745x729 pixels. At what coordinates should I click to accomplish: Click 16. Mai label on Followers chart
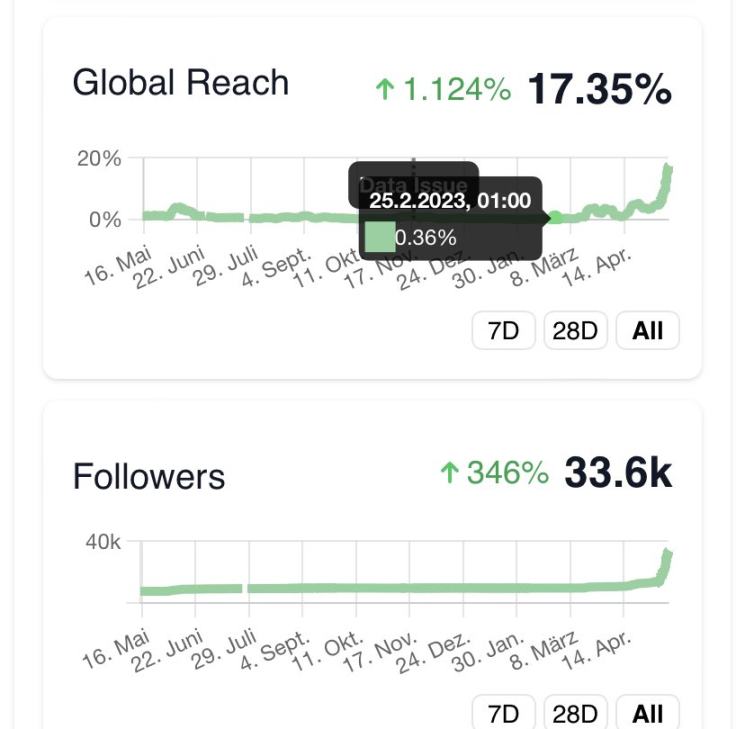116,651
